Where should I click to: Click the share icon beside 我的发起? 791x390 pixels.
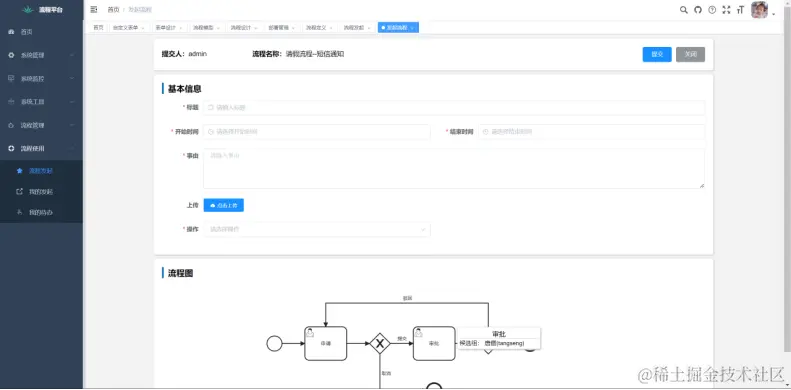pyautogui.click(x=20, y=192)
